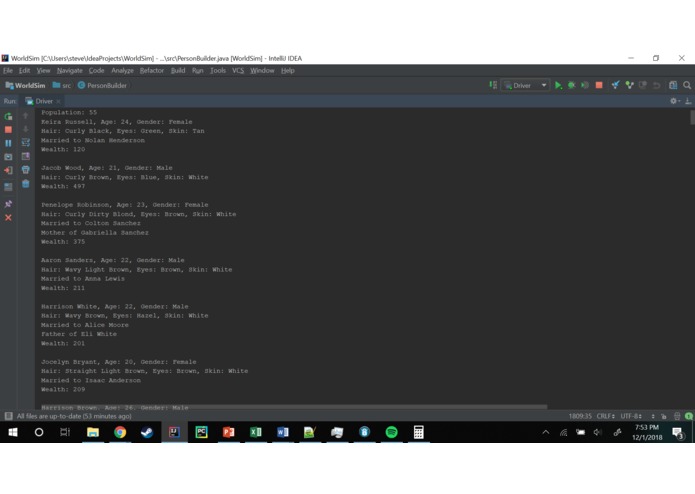Open the notification center in taskbar
The height and width of the screenshot is (494, 695).
[x=678, y=432]
